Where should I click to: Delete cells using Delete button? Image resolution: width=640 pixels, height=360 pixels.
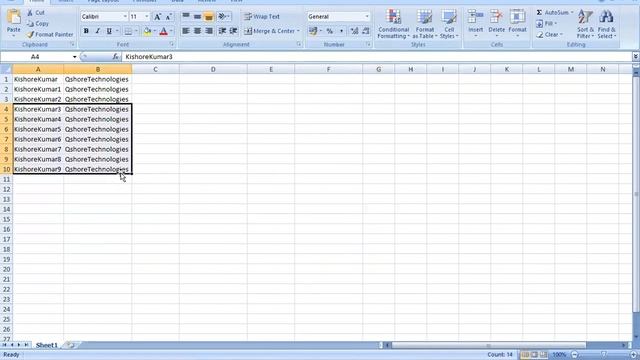click(496, 24)
